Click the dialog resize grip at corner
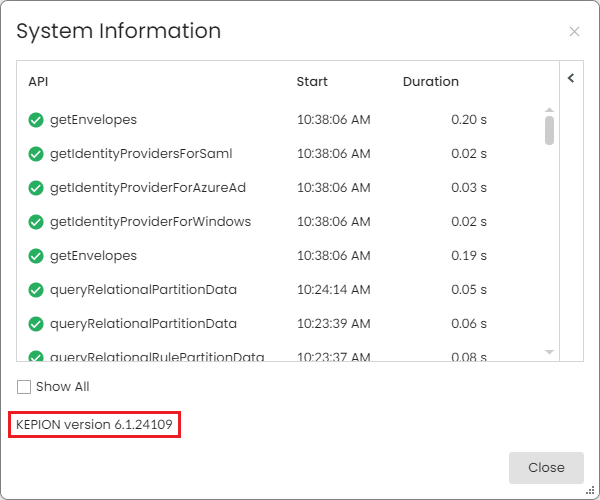Viewport: 600px width, 500px height. (591, 490)
